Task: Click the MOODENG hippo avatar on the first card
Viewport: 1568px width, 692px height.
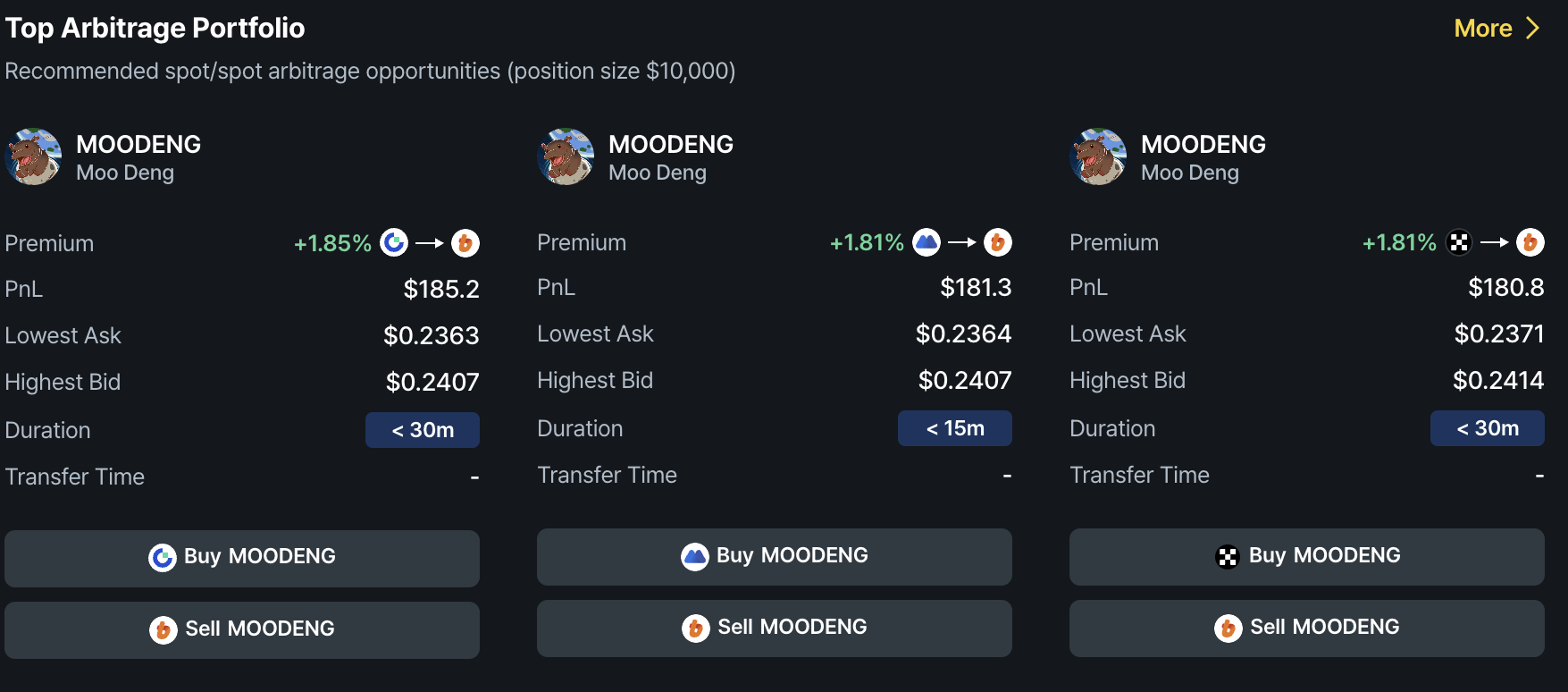Action: point(33,156)
